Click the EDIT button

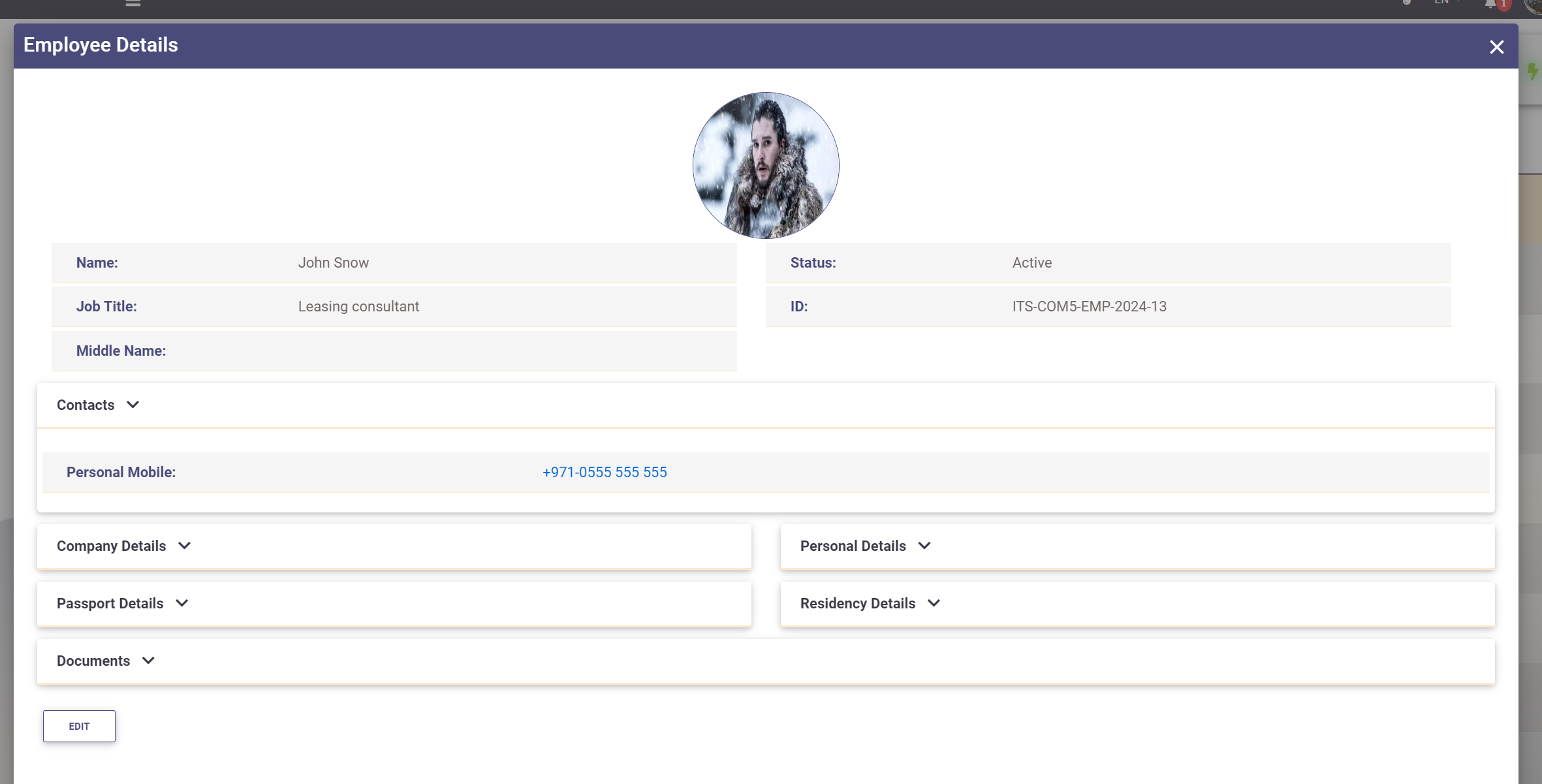[x=79, y=725]
